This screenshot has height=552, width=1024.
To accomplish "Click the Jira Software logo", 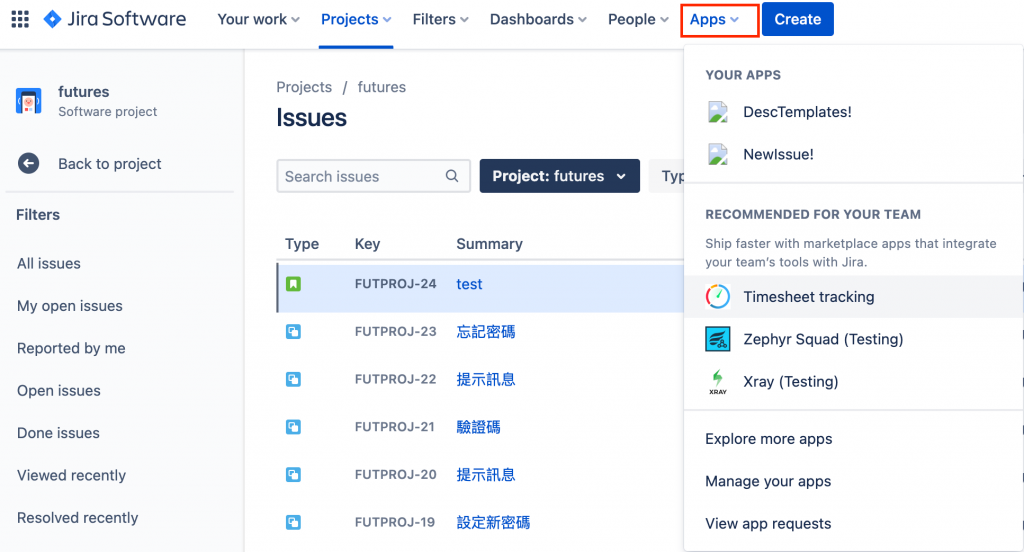I will click(115, 19).
